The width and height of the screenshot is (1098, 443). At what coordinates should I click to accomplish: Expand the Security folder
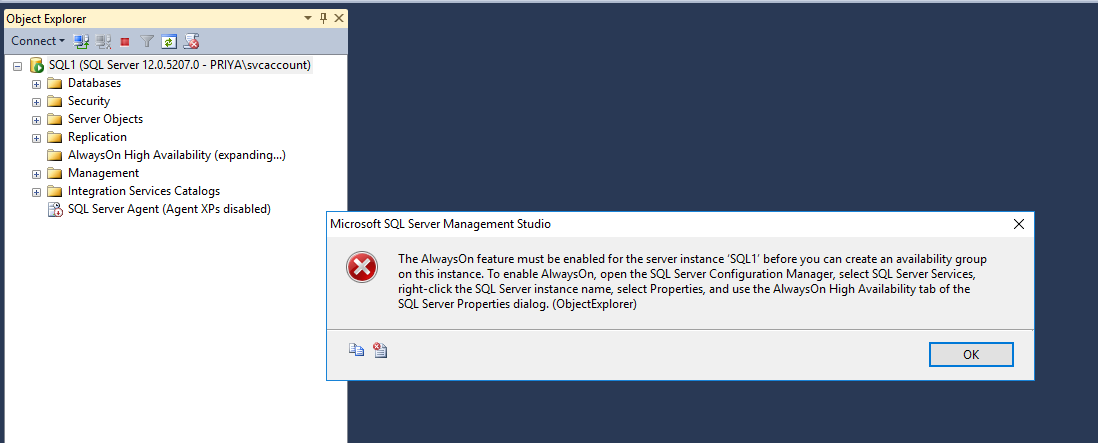click(x=36, y=101)
